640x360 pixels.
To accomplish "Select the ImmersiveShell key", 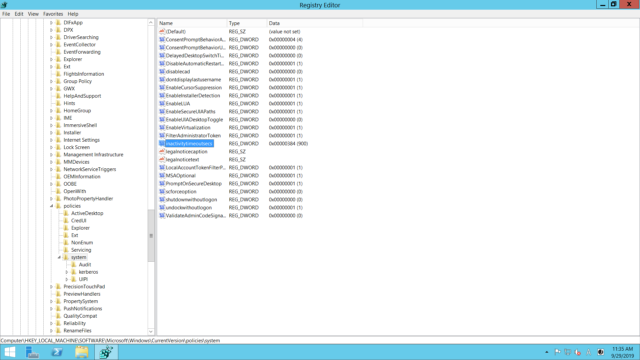I will (x=80, y=125).
